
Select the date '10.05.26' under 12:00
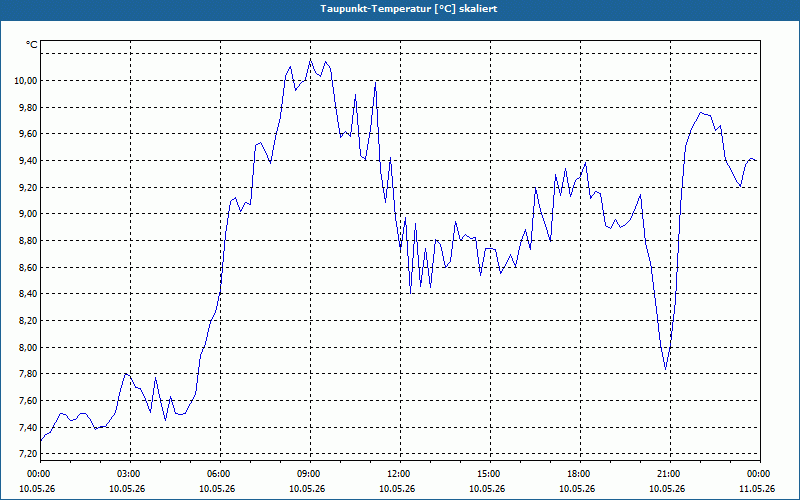[x=398, y=489]
